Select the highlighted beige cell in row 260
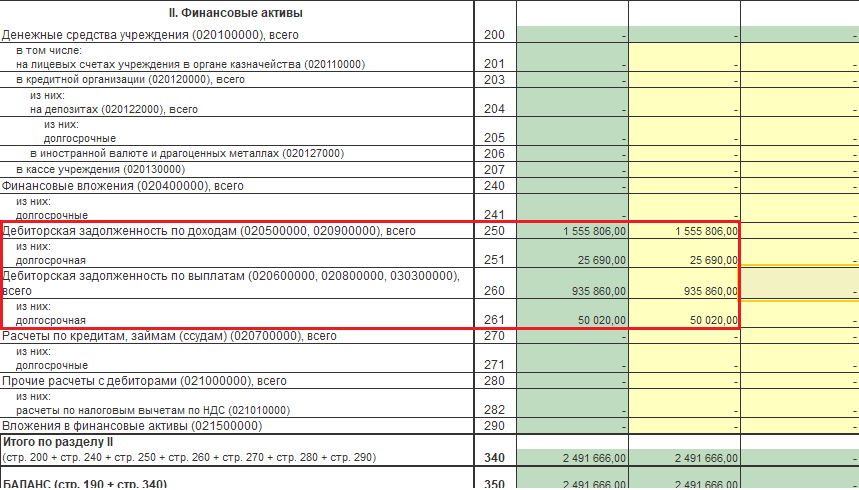The height and width of the screenshot is (490, 859). click(x=800, y=283)
